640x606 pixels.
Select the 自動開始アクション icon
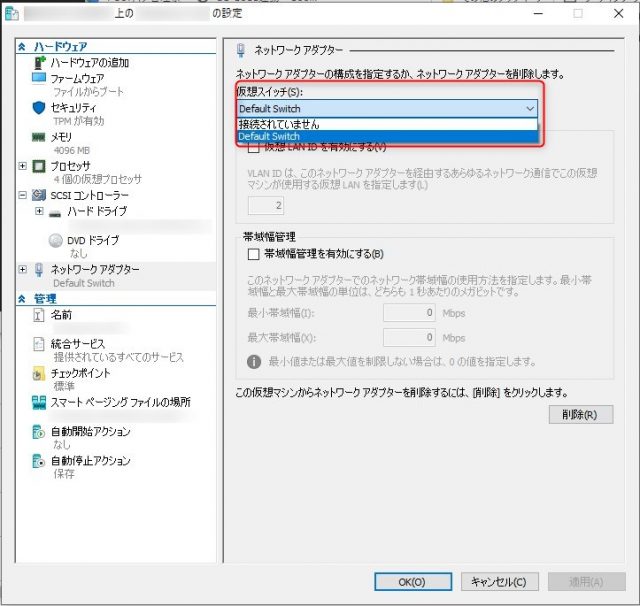[38, 432]
